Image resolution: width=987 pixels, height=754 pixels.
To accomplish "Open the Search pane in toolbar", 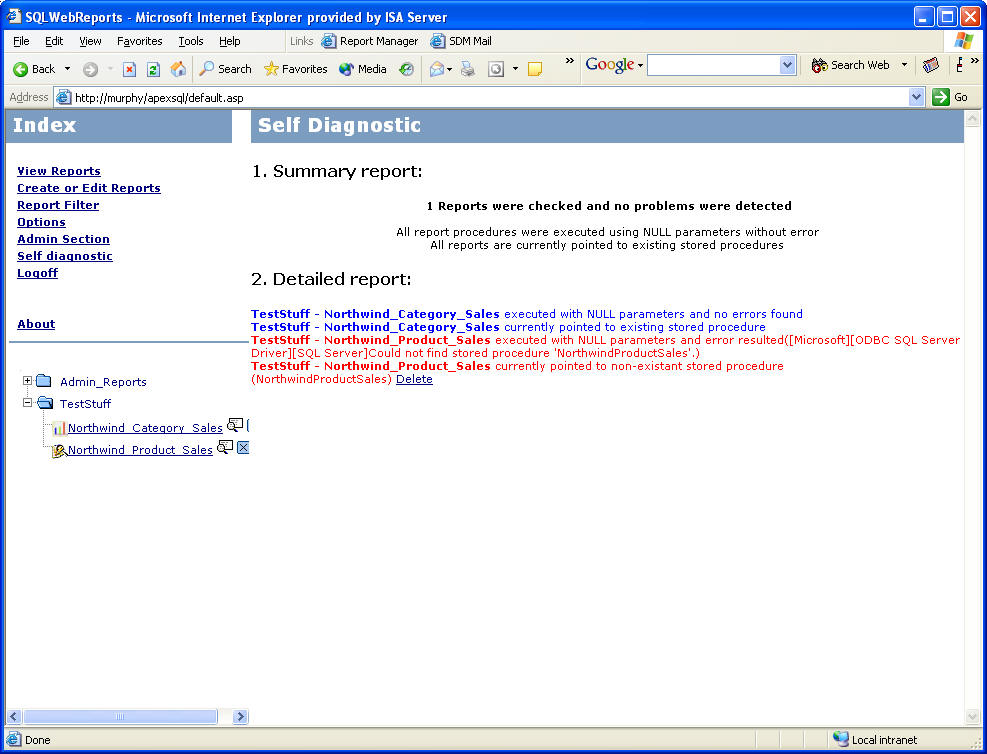I will (225, 69).
